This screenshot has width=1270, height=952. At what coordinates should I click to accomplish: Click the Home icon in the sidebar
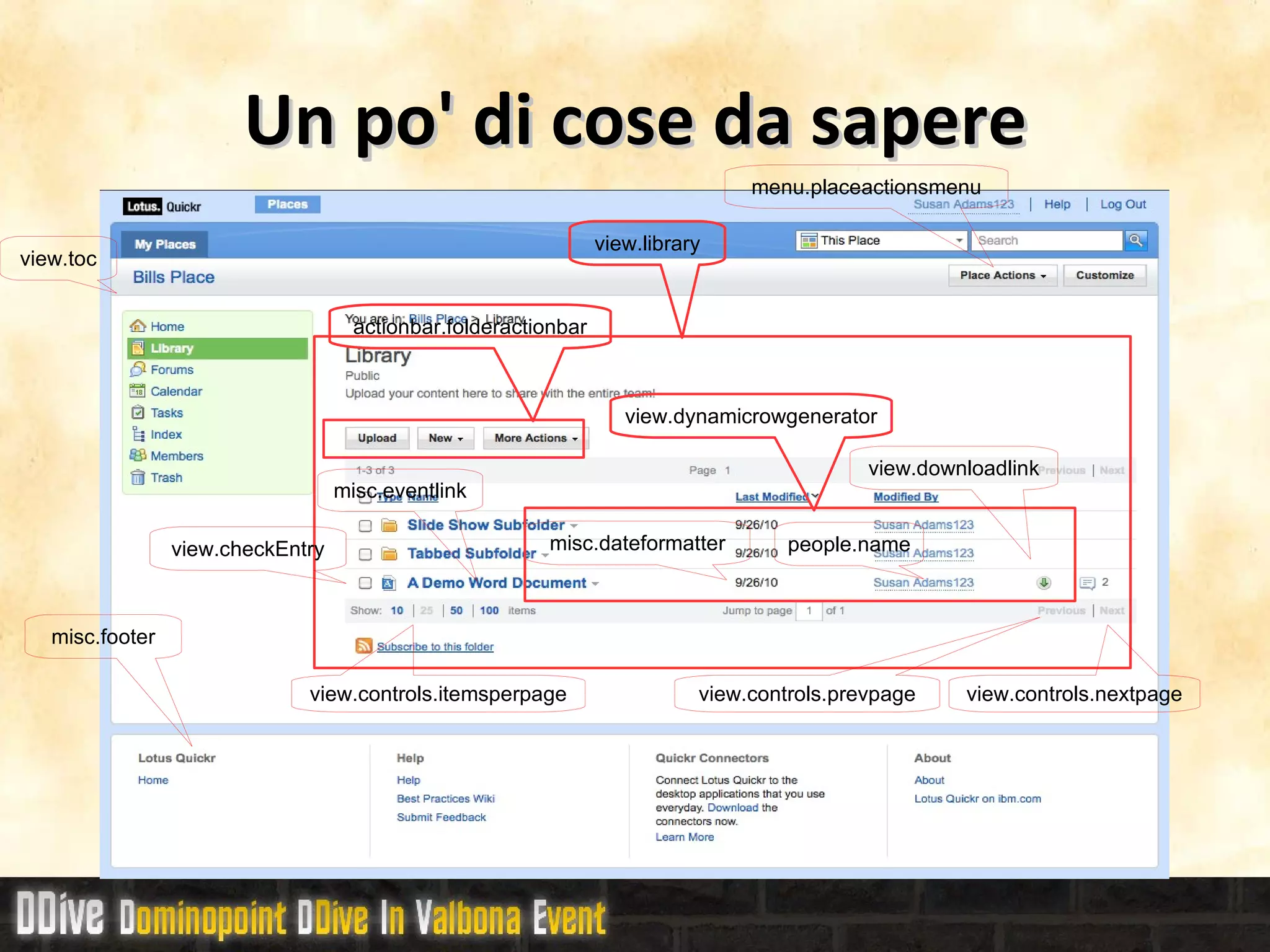(138, 326)
